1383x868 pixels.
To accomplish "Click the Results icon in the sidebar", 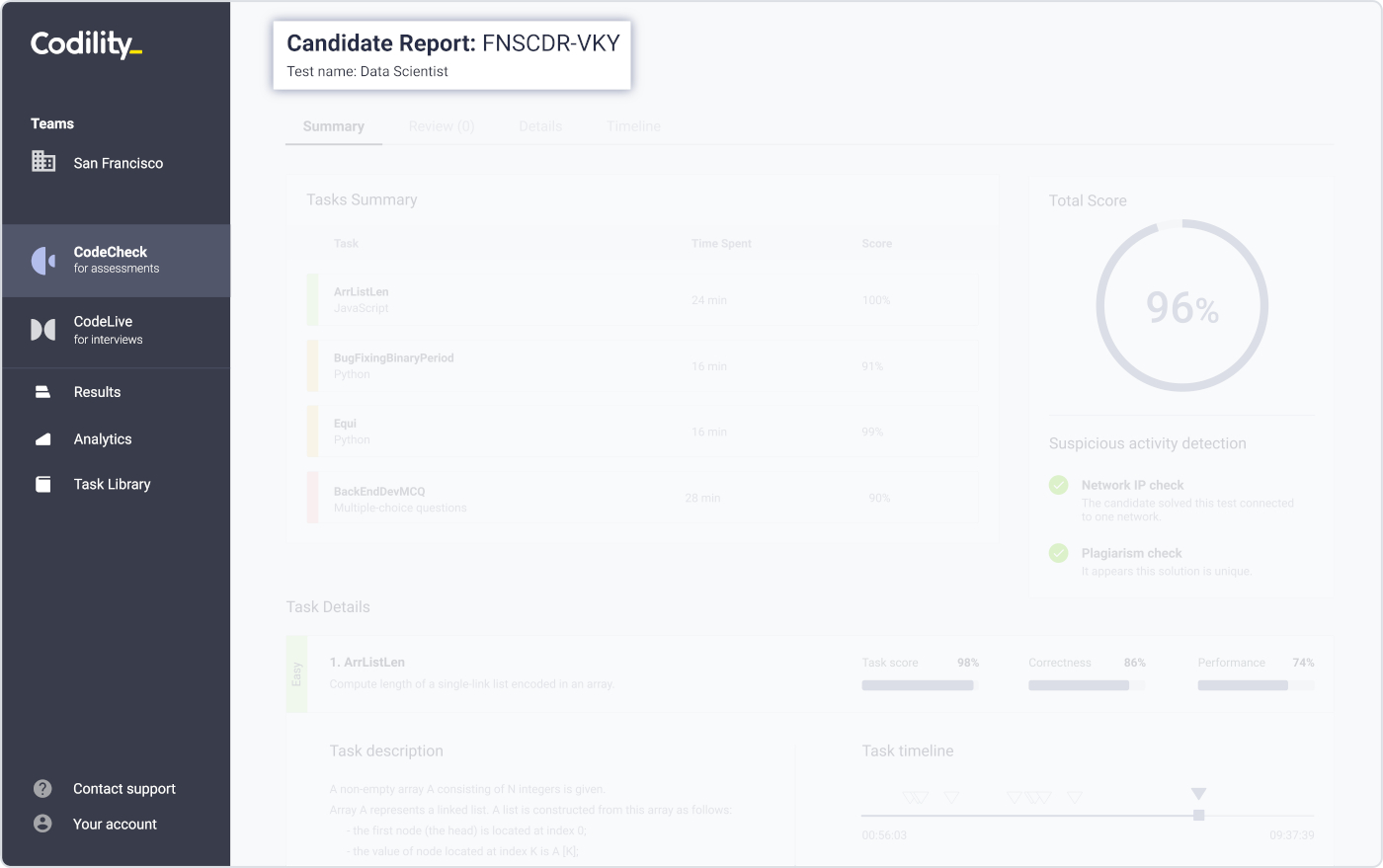I will point(42,392).
